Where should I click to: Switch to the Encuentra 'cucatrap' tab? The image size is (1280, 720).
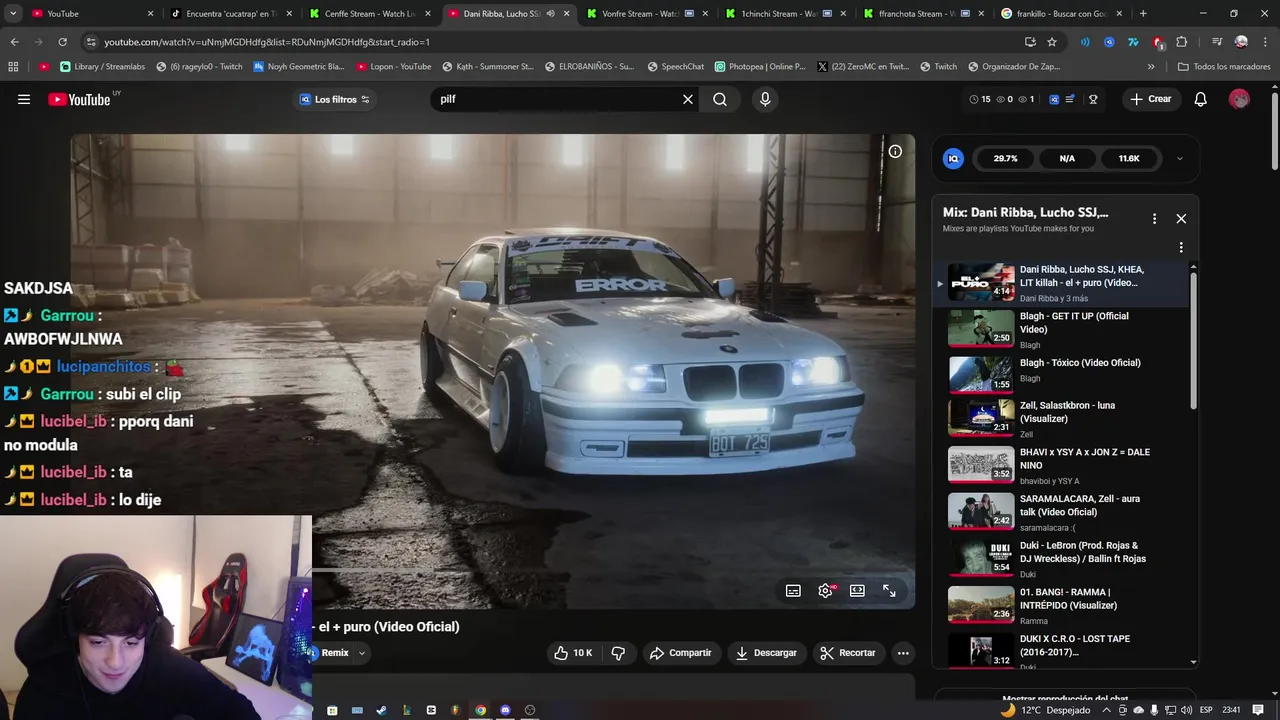point(230,14)
